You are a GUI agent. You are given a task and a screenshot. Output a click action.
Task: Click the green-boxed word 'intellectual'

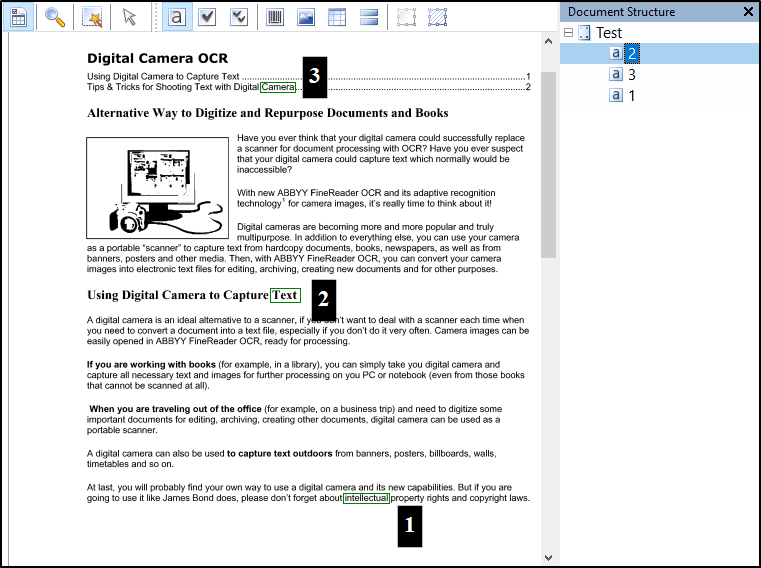366,498
